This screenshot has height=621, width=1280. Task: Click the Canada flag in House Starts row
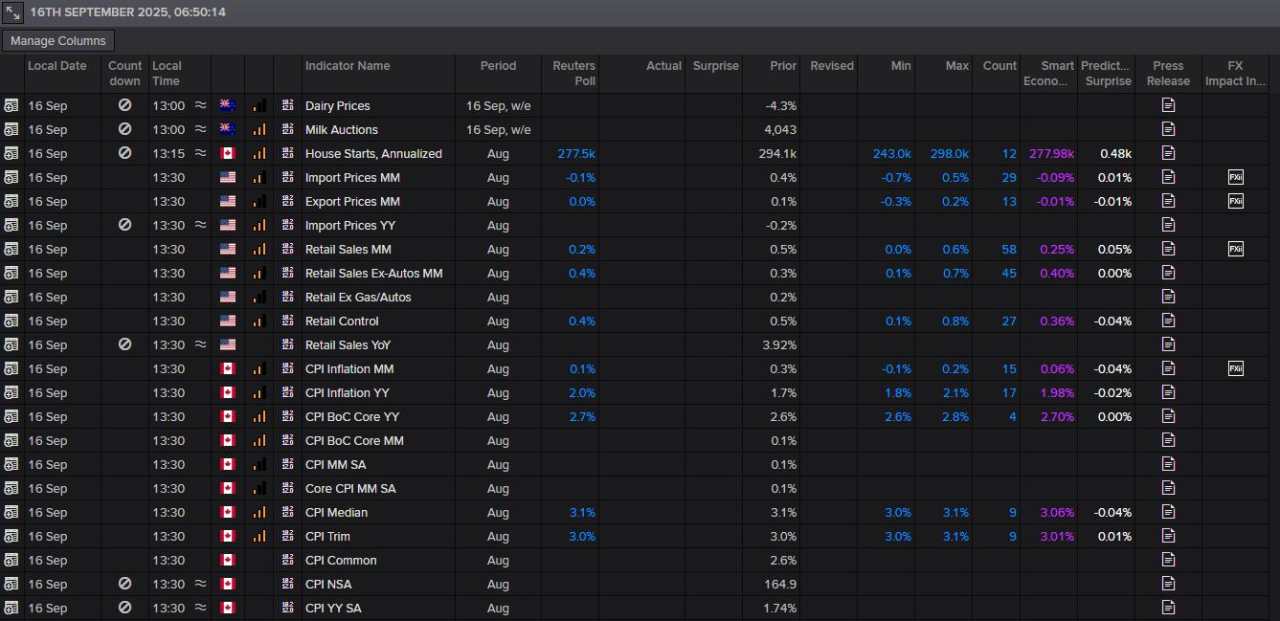tap(226, 153)
